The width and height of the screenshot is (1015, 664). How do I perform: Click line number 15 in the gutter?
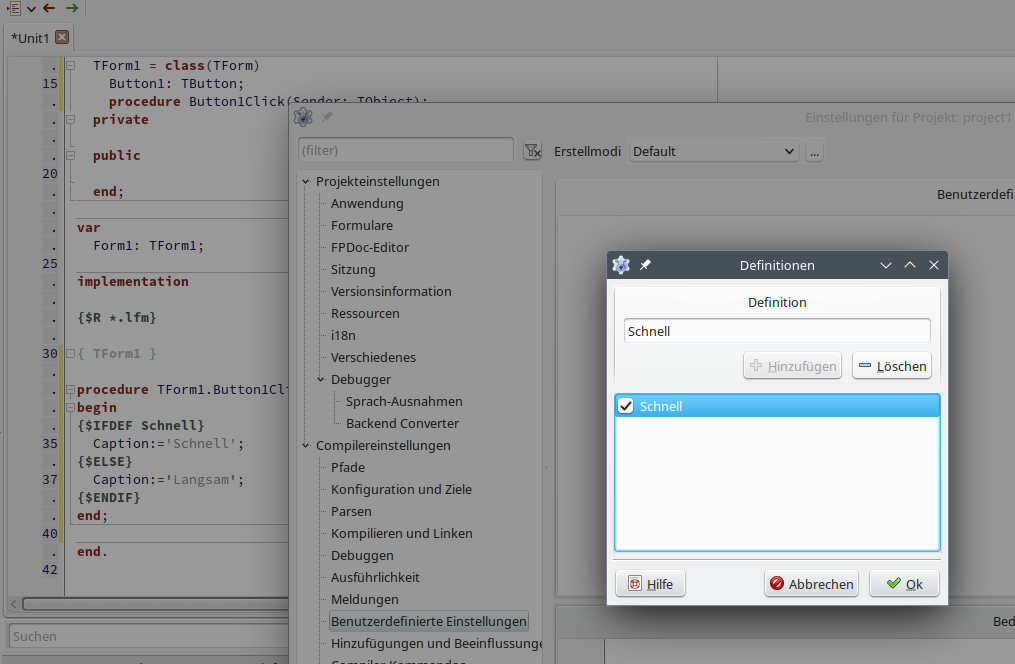(x=50, y=83)
